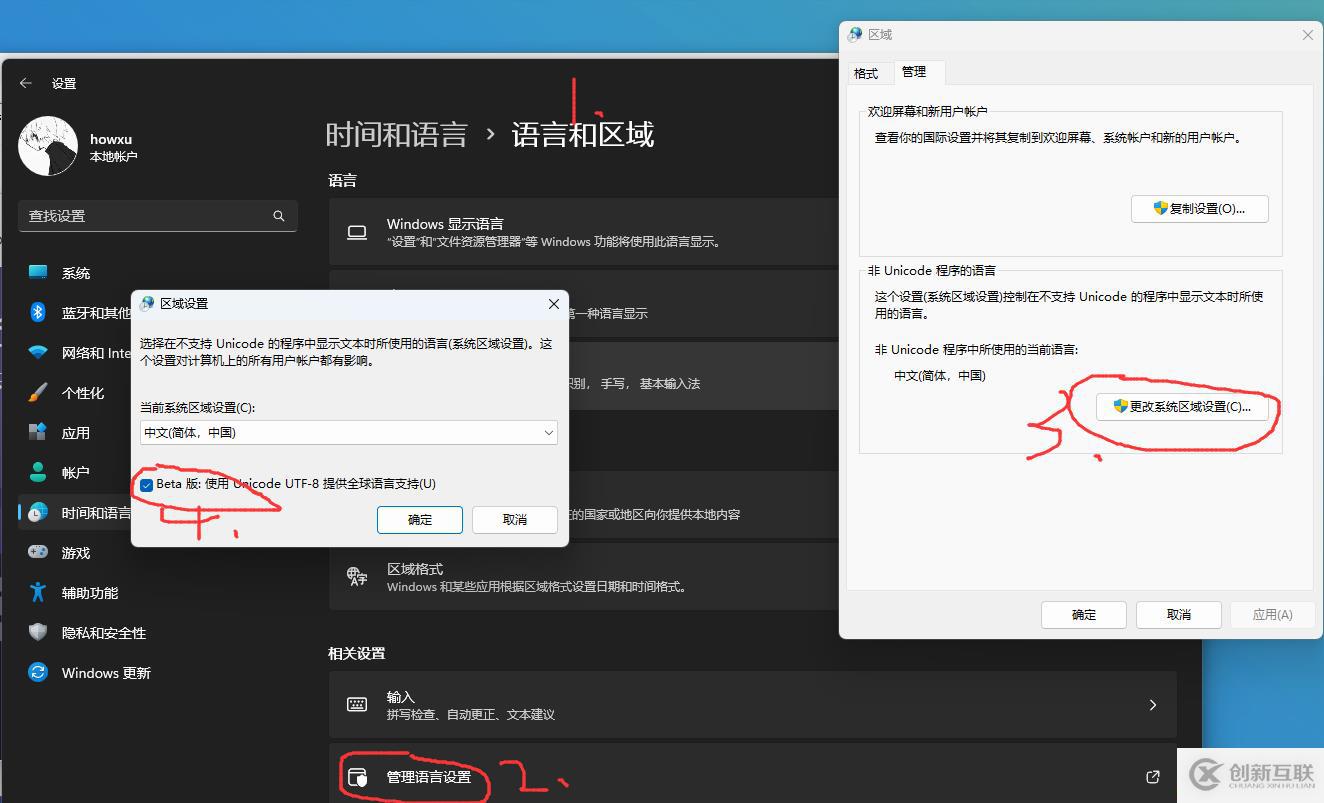Click 取消 in 区域设置 dialog

(514, 519)
